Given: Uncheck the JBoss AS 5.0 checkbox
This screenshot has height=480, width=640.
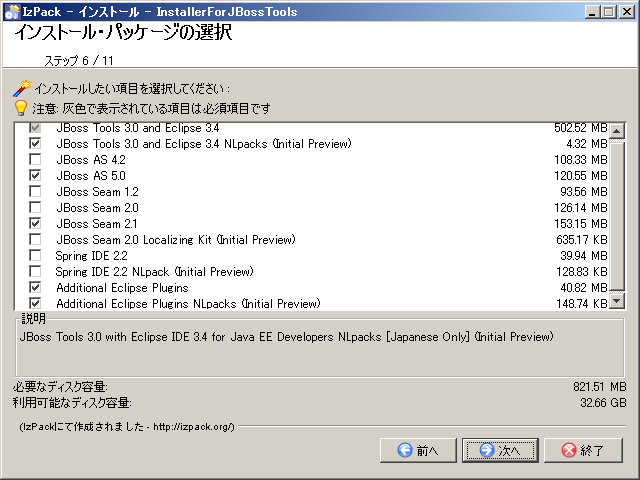Looking at the screenshot, I should tap(36, 176).
